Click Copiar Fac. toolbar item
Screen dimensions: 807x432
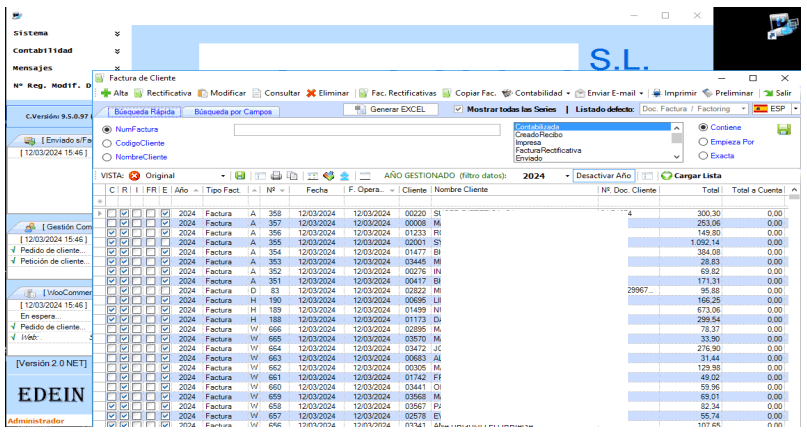click(469, 93)
